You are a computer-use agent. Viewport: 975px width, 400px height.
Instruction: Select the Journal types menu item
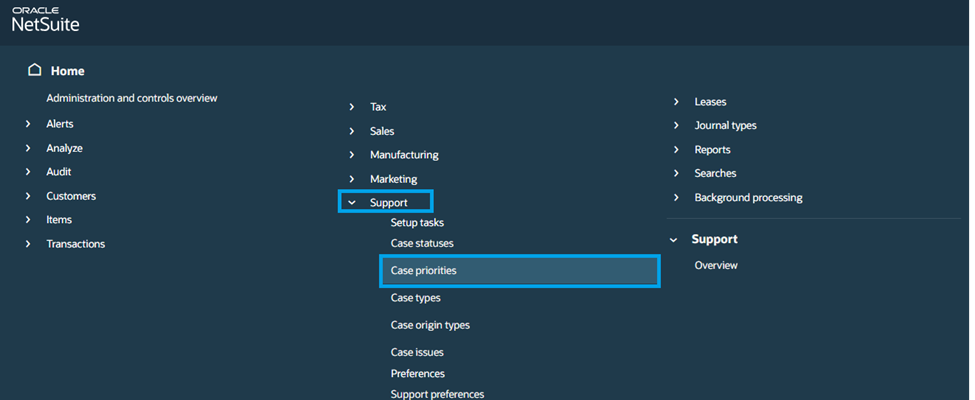click(725, 126)
